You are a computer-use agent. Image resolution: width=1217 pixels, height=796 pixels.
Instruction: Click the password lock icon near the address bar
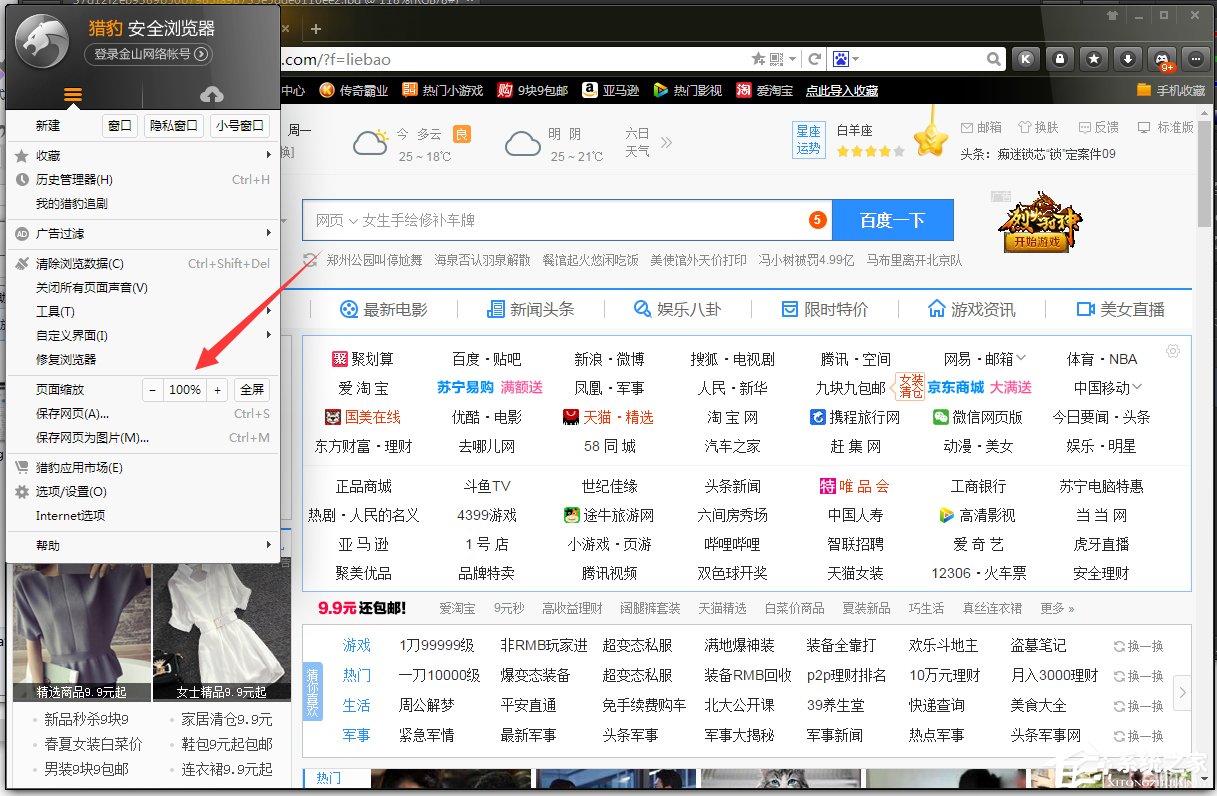click(1059, 59)
